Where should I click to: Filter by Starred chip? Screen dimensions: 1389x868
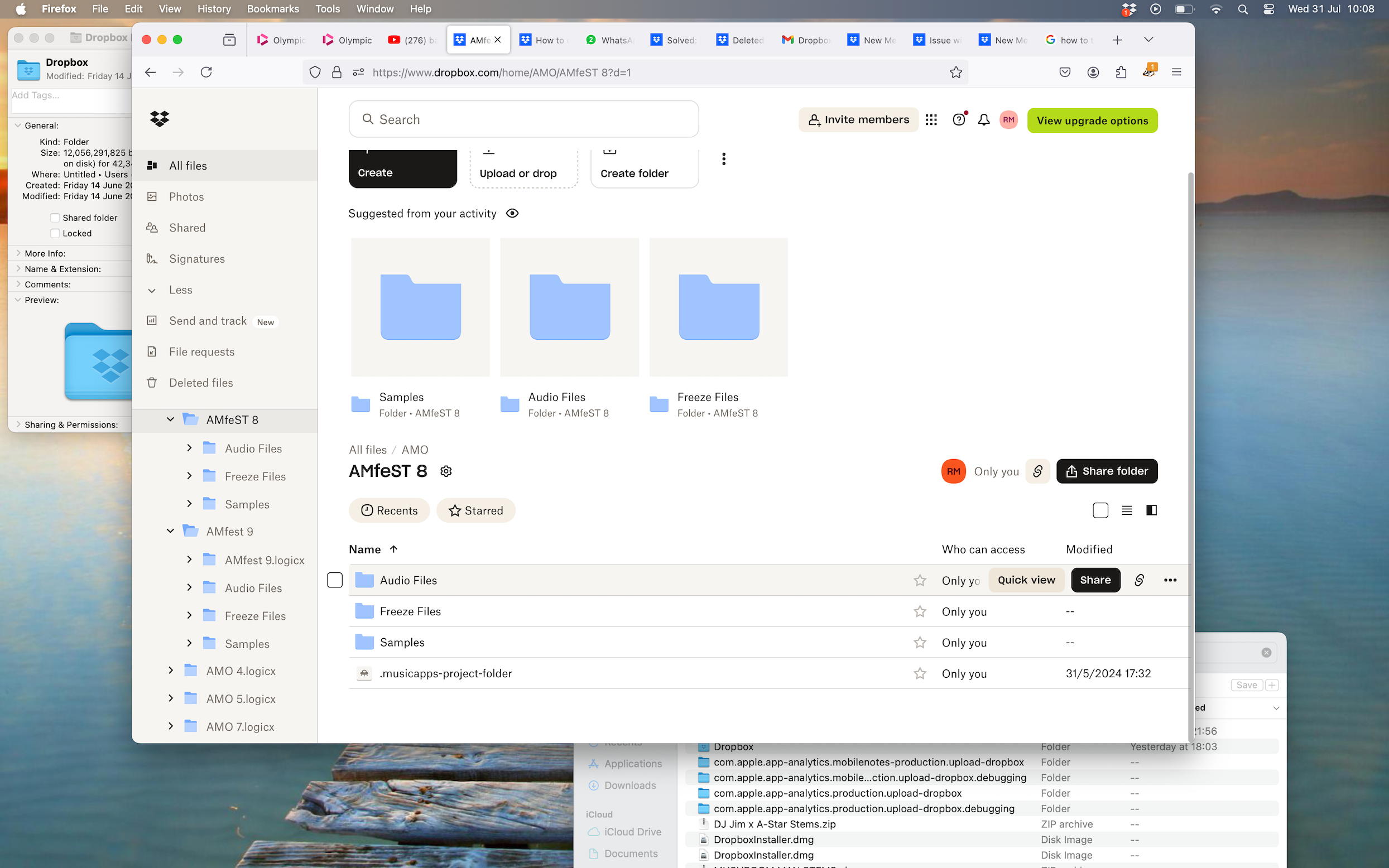[475, 510]
